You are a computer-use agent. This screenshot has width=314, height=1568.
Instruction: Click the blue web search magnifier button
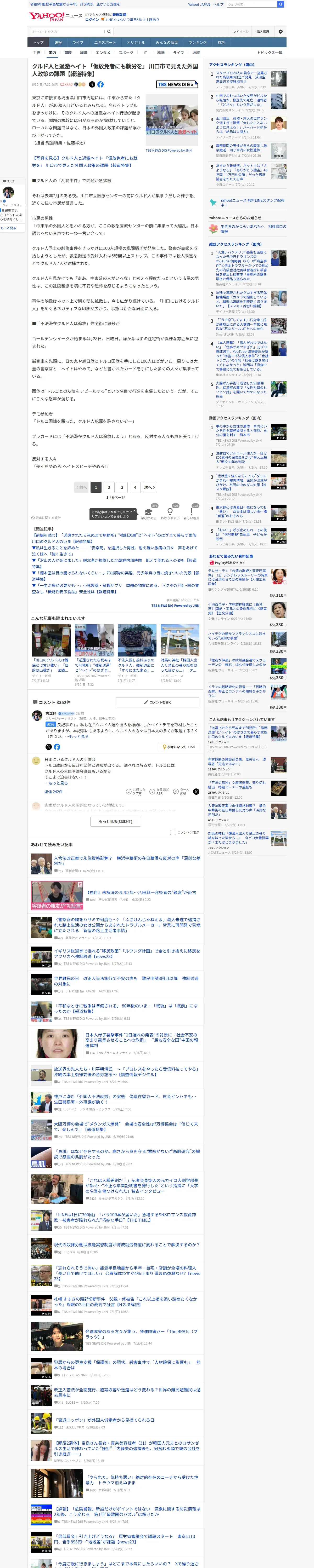coord(281,4)
